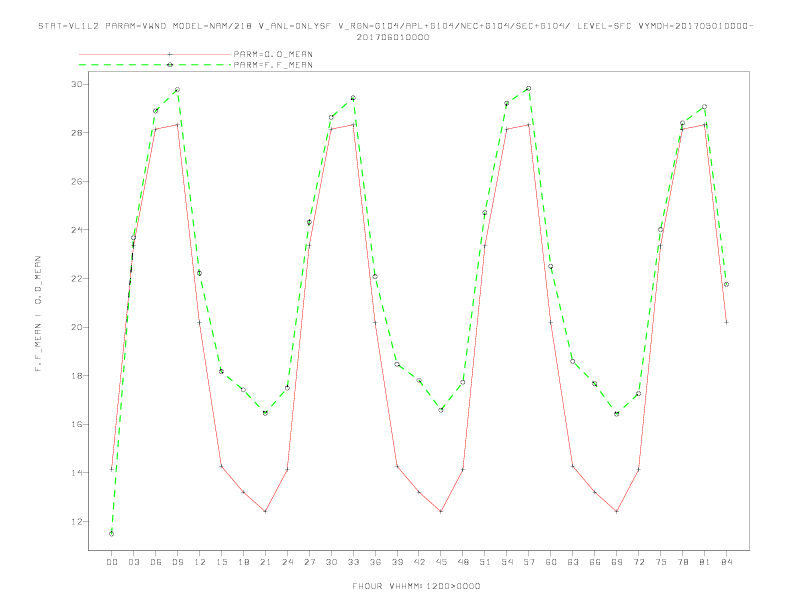Click red O.O_MEAN plus marker at hour 45
This screenshot has height=612, width=792.
point(441,512)
